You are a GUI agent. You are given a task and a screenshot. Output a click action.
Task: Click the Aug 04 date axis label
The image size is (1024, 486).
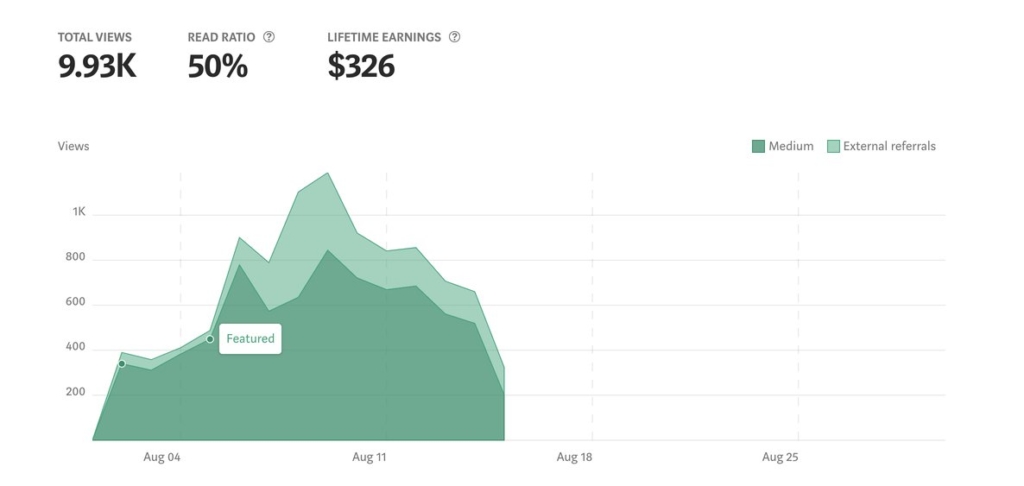click(x=162, y=457)
